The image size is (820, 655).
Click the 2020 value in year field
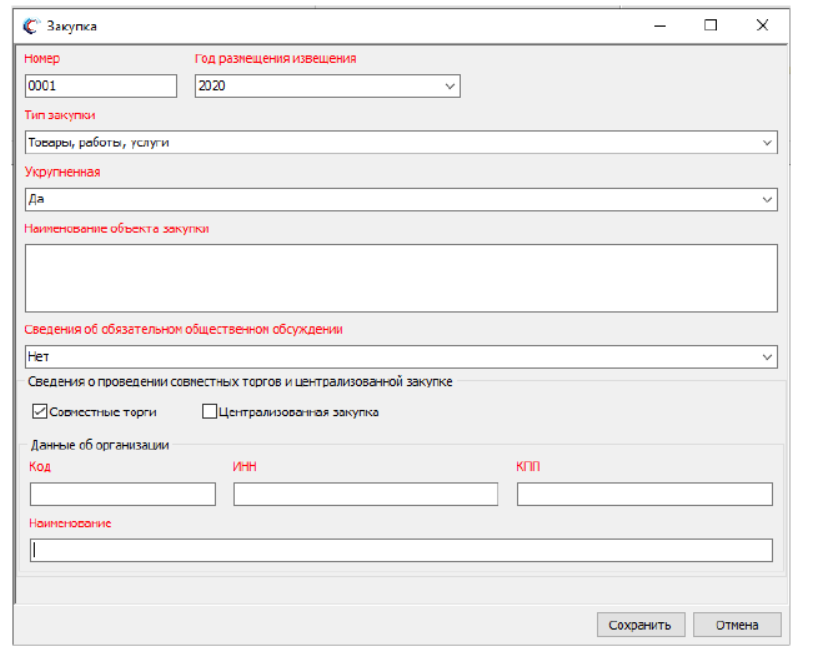point(213,86)
